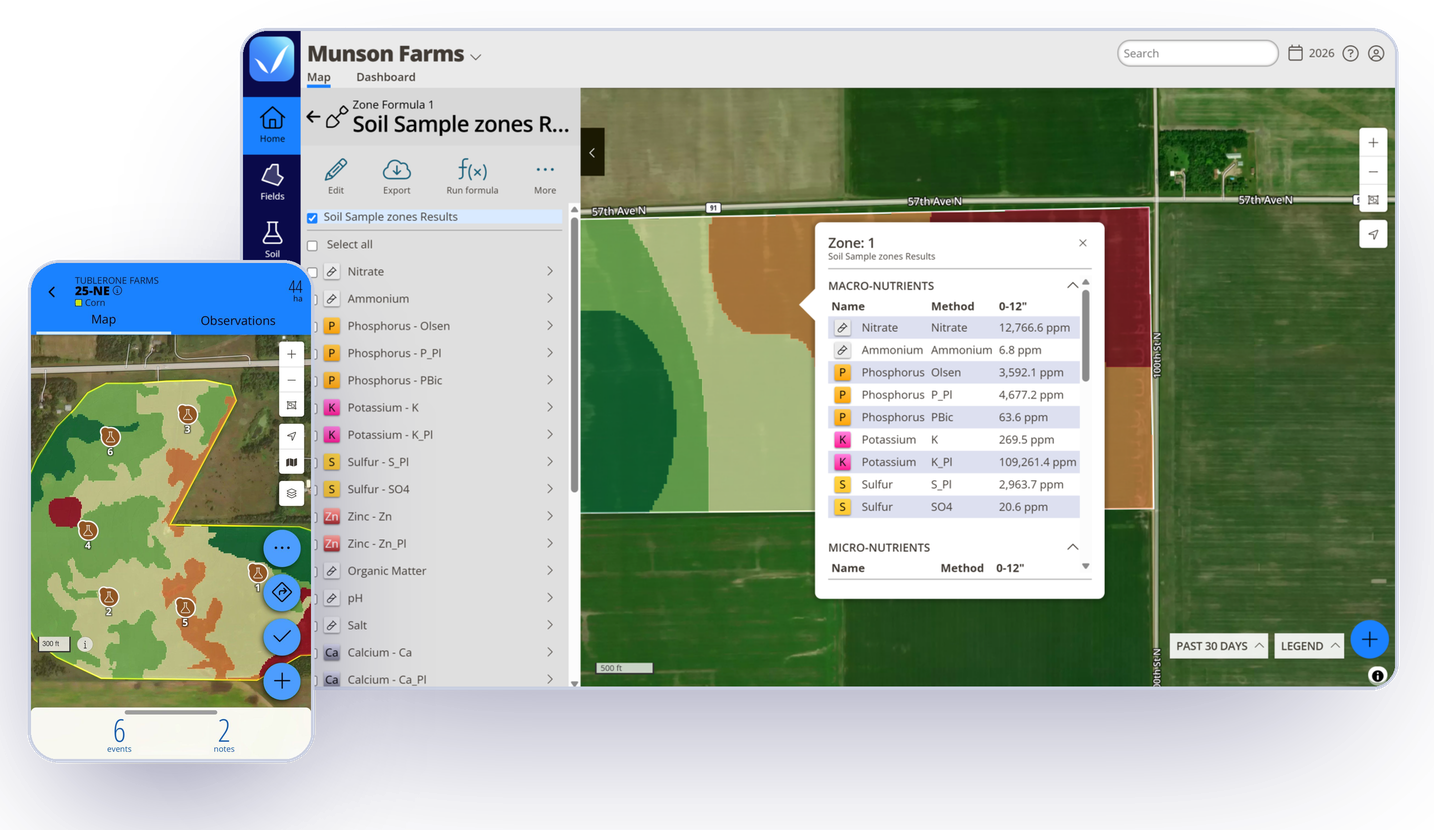Tap the blue checkmark button on mobile
Screen dimensions: 1434x830
pos(282,637)
